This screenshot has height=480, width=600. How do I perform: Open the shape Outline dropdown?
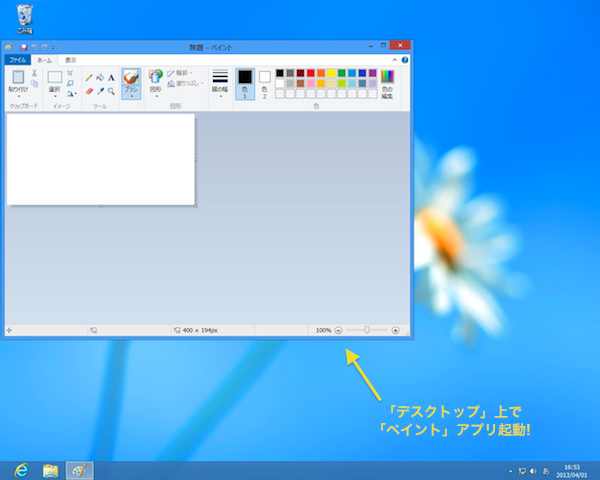coord(180,73)
